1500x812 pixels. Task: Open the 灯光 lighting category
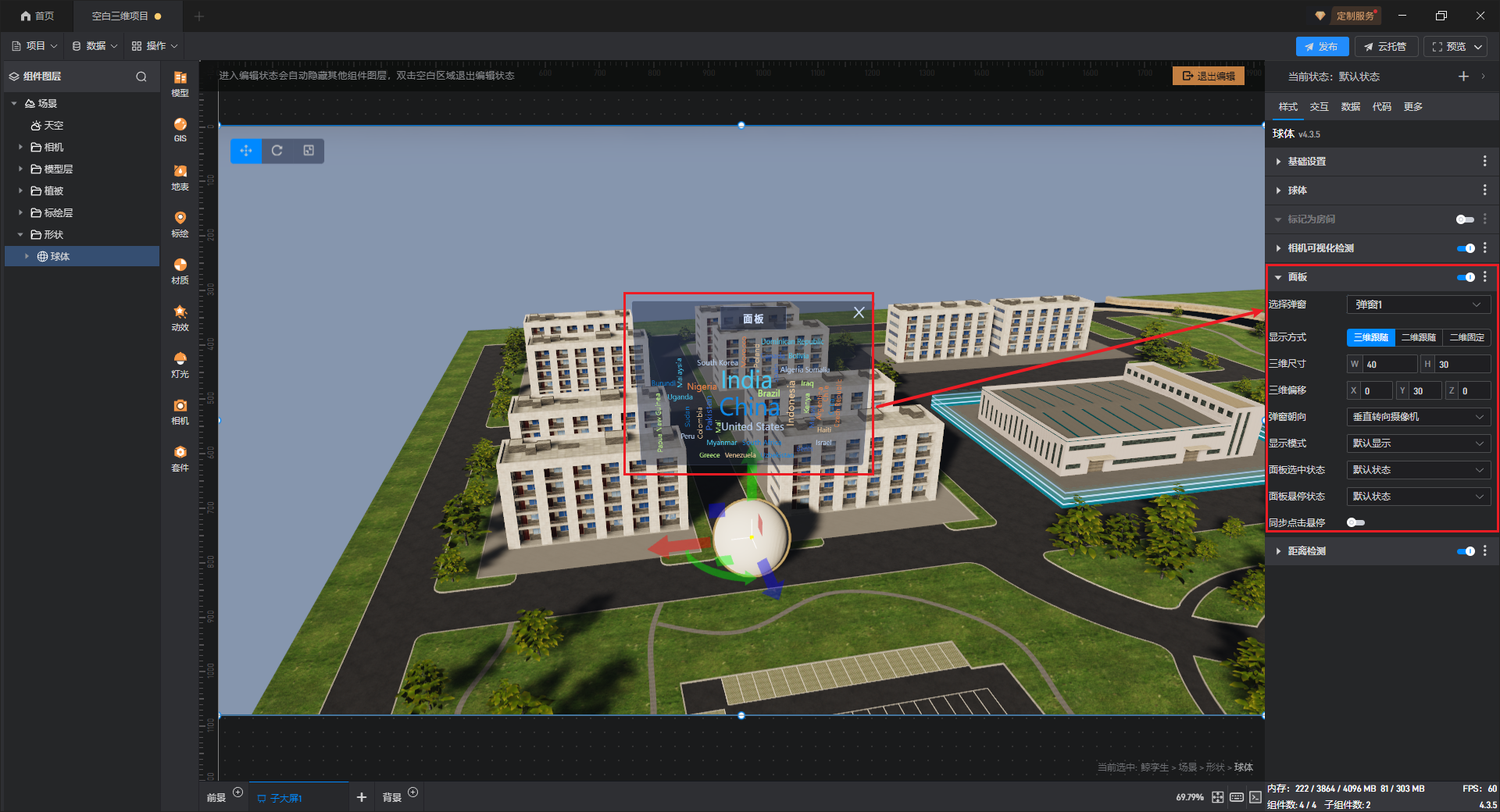(x=180, y=364)
